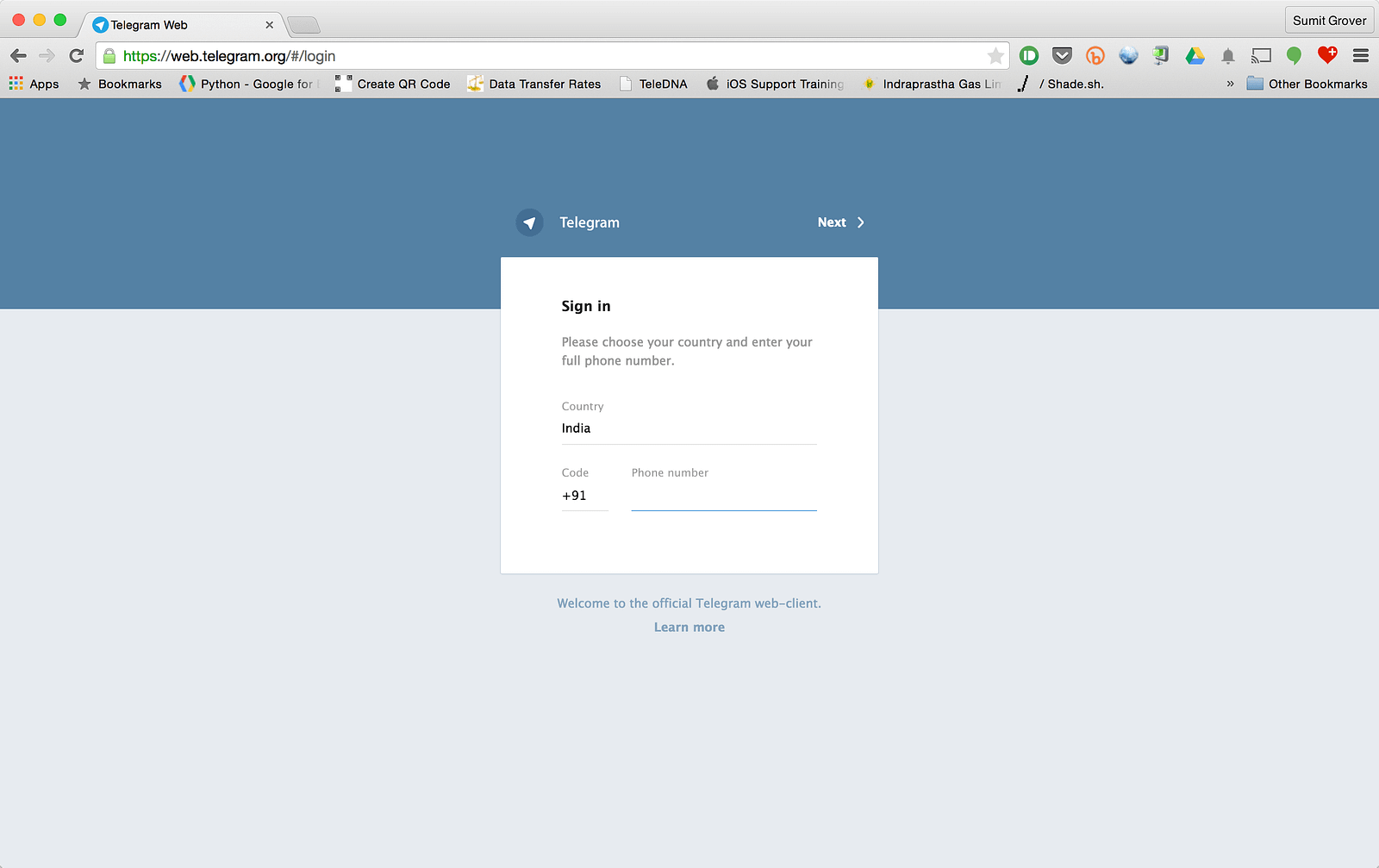
Task: Reload the Telegram login page
Action: [77, 56]
